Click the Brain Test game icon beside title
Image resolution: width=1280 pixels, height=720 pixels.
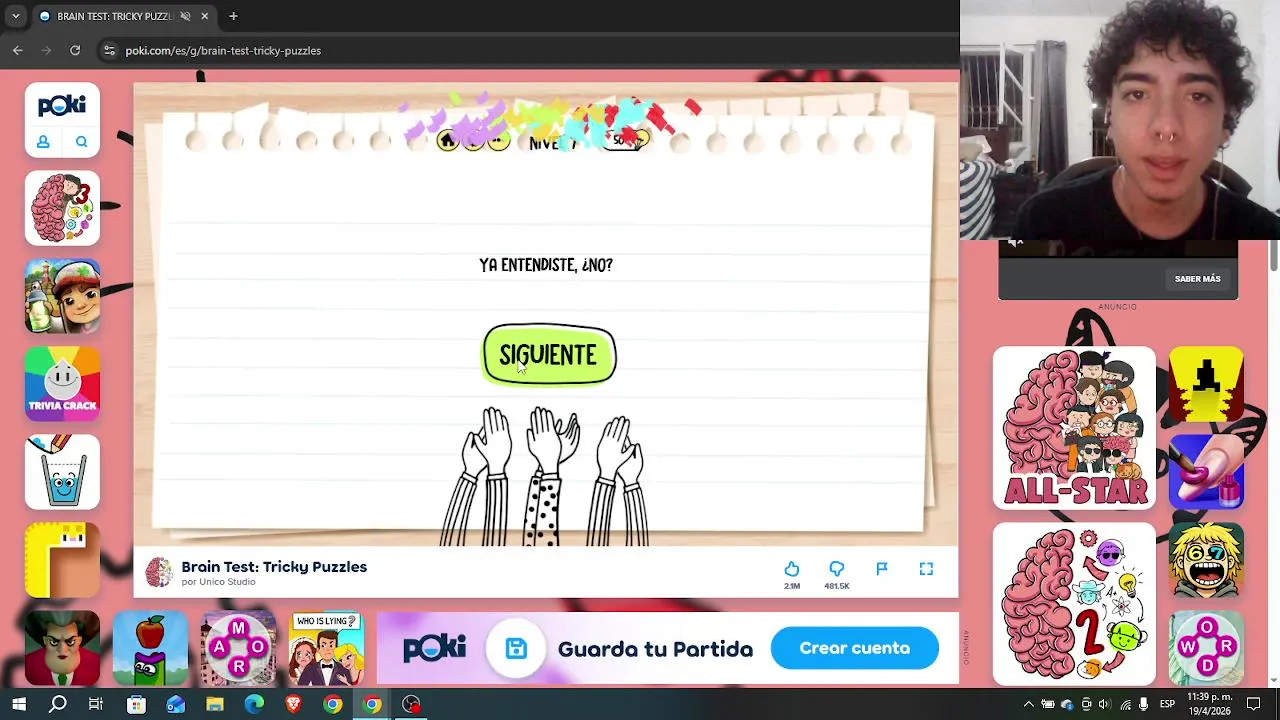[x=158, y=572]
